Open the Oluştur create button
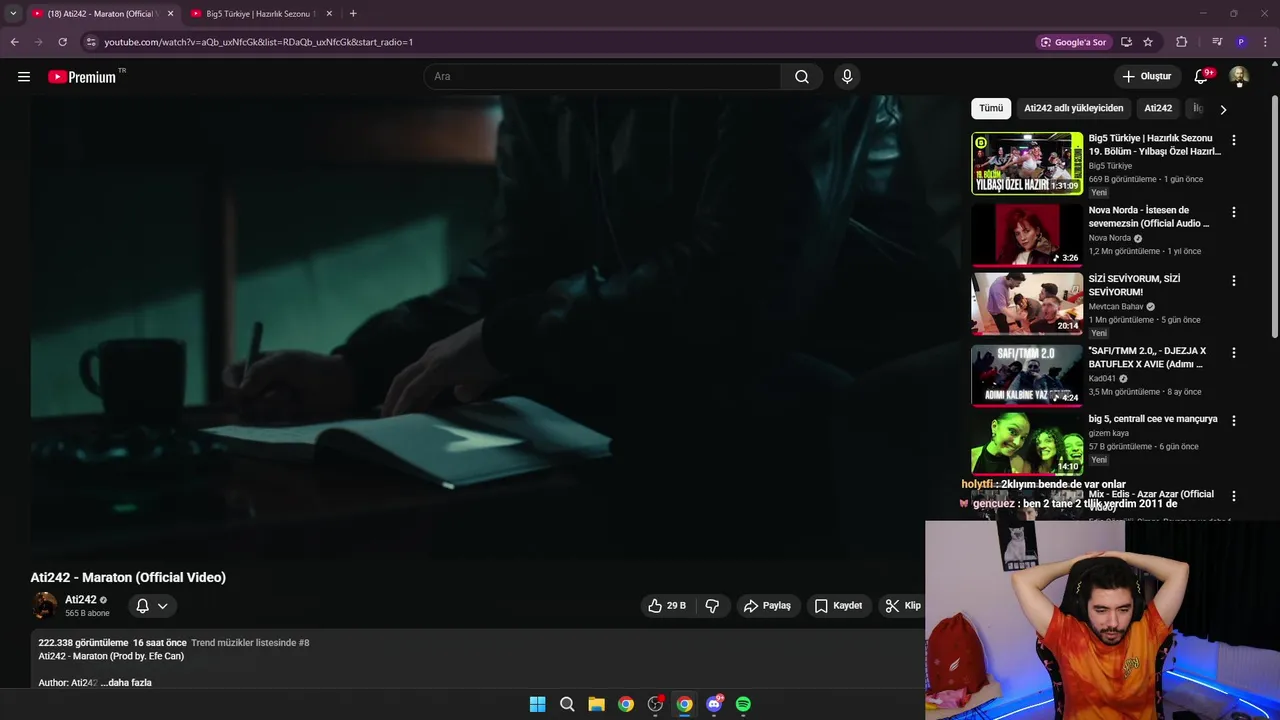 click(x=1146, y=76)
